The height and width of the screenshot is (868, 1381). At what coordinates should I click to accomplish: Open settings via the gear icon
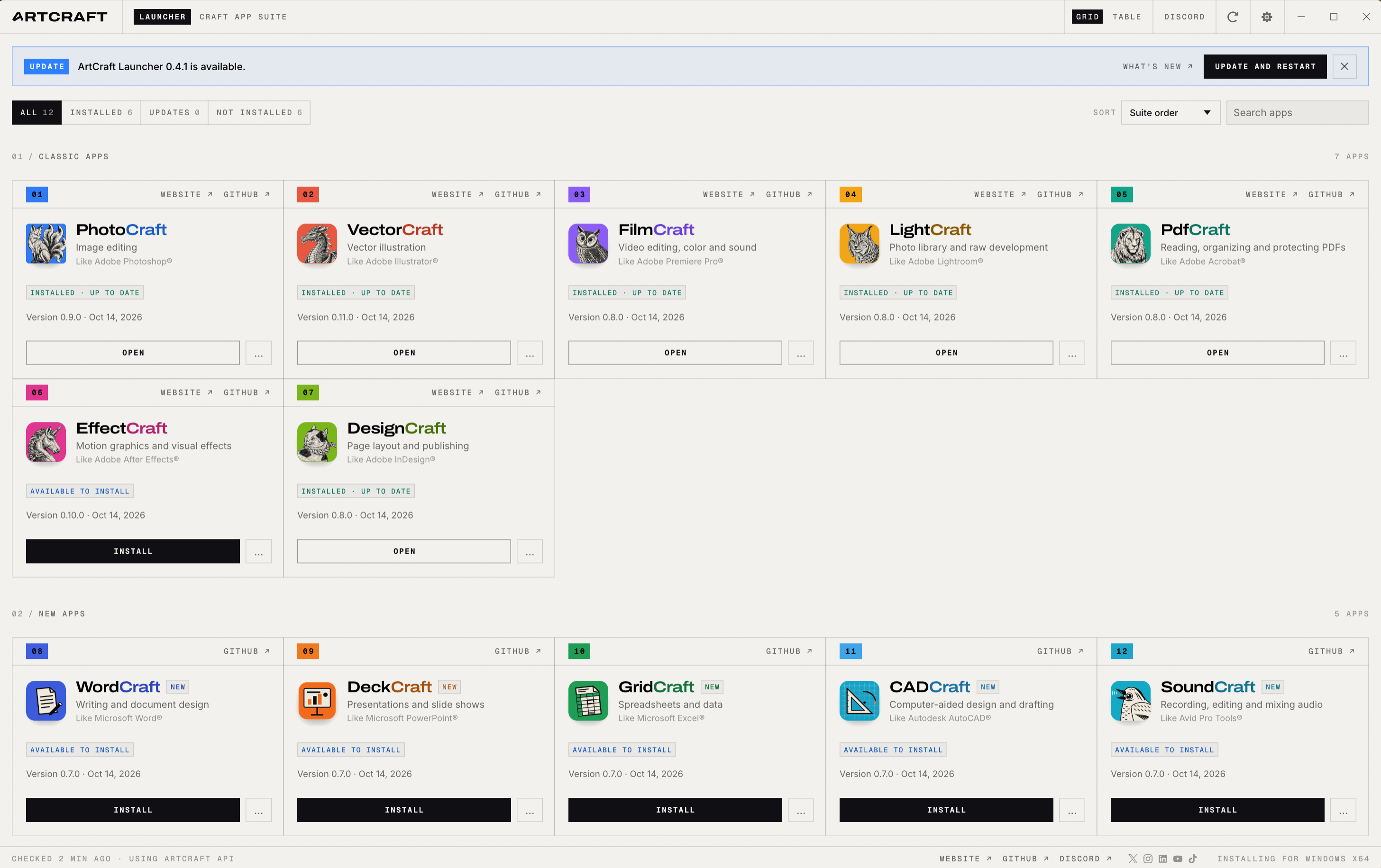[1267, 17]
